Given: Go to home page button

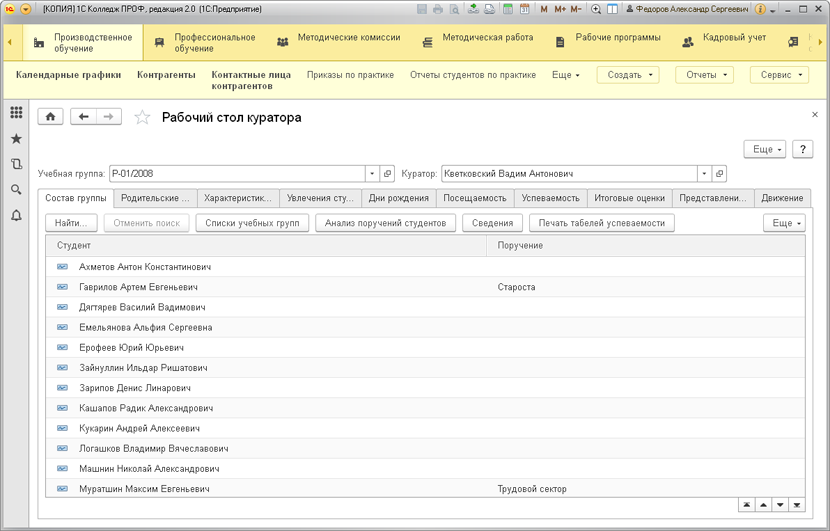Looking at the screenshot, I should pos(50,116).
